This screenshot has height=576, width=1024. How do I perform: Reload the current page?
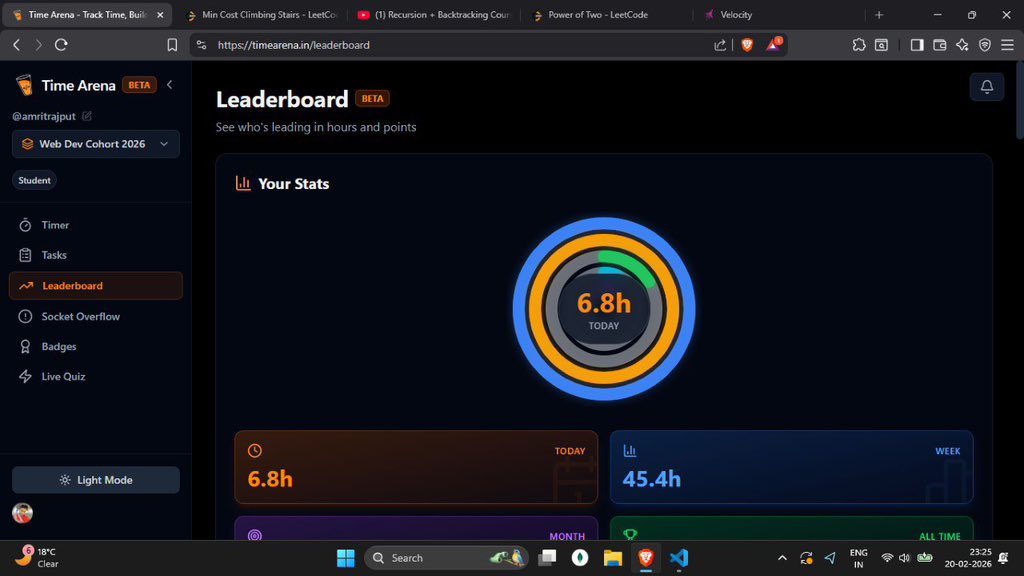[x=61, y=44]
